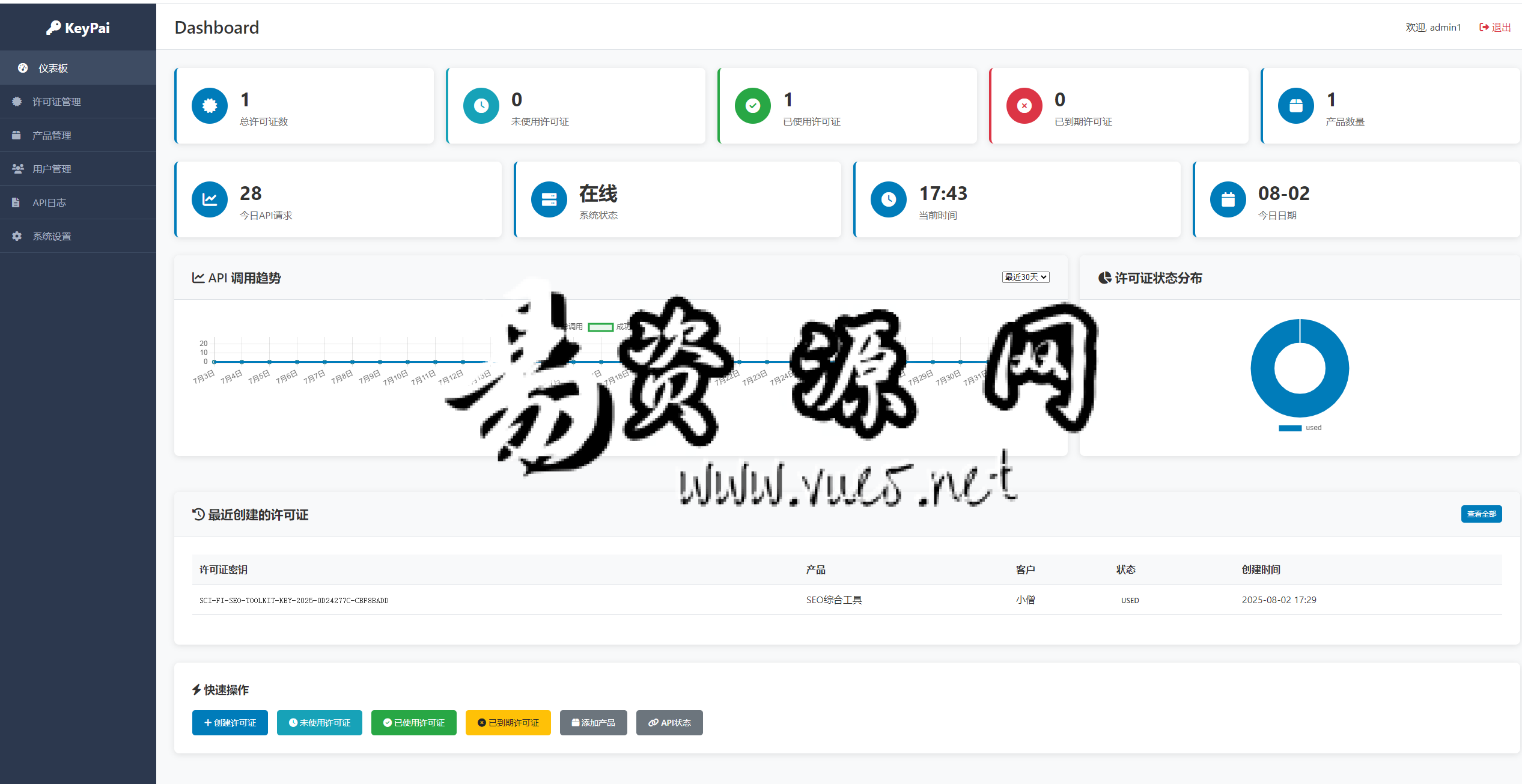Click the teal 未使用许可证 button
The image size is (1522, 784).
coord(320,723)
